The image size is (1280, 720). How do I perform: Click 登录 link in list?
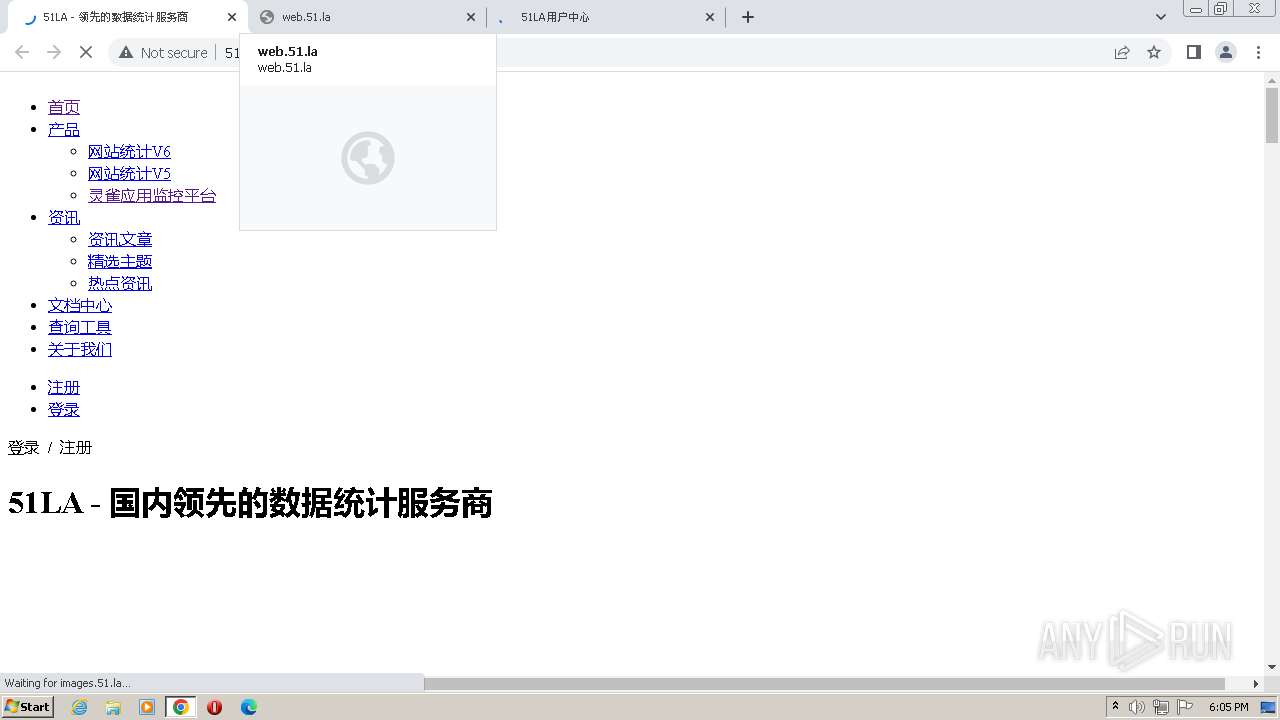(64, 409)
